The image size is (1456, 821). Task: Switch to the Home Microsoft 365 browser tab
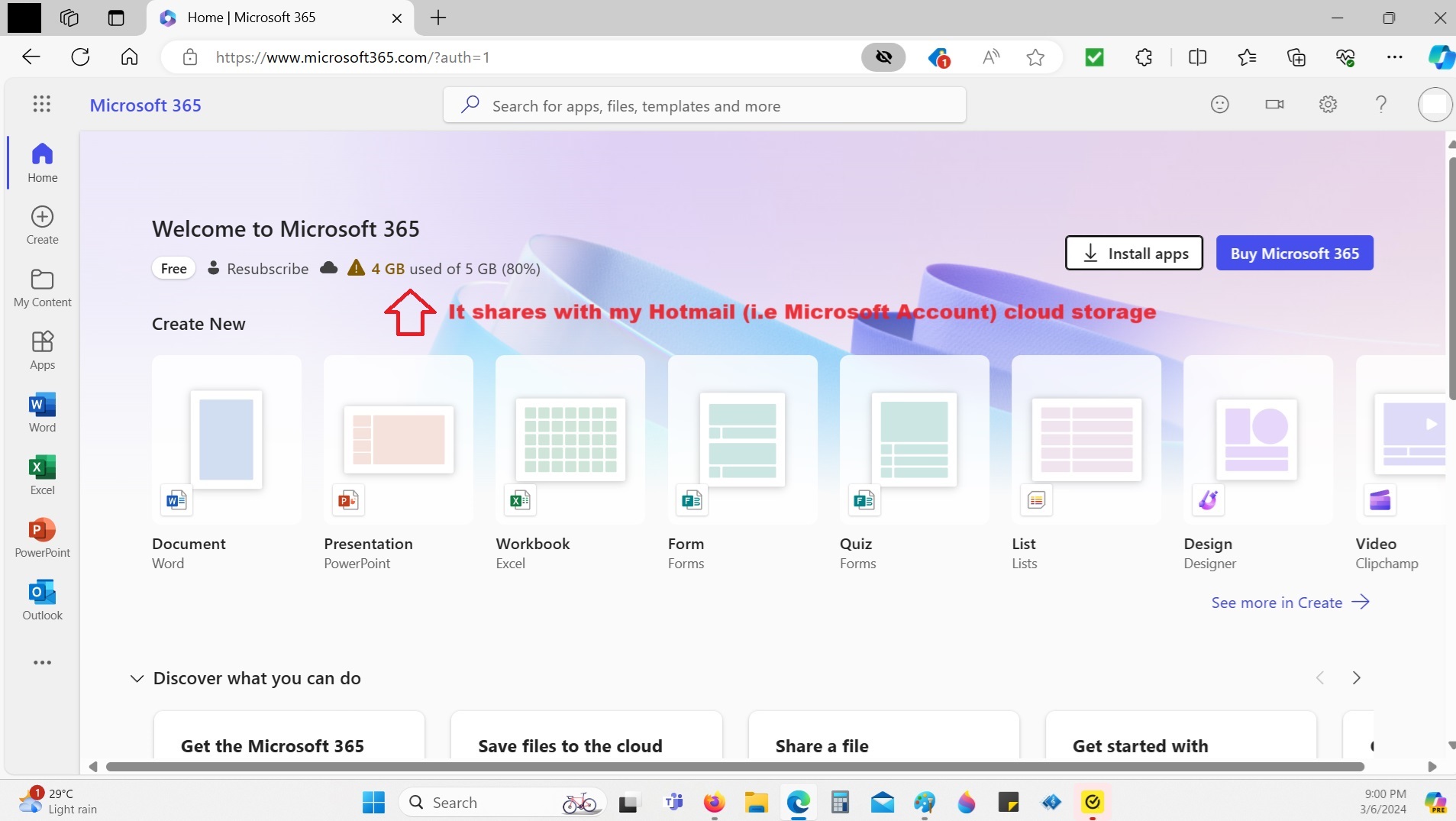(252, 18)
